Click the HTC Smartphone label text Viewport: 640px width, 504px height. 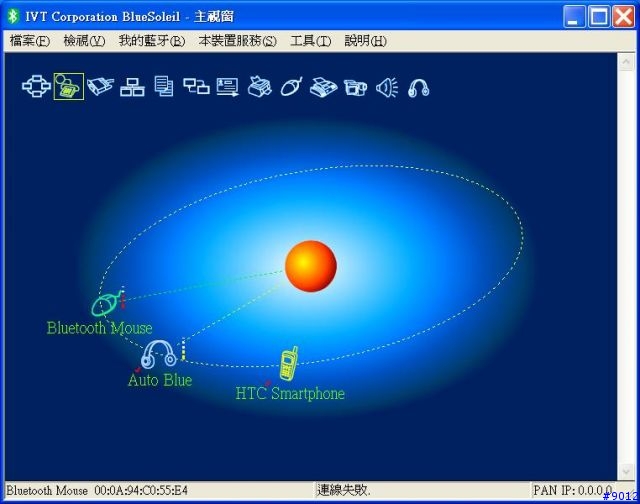point(290,393)
